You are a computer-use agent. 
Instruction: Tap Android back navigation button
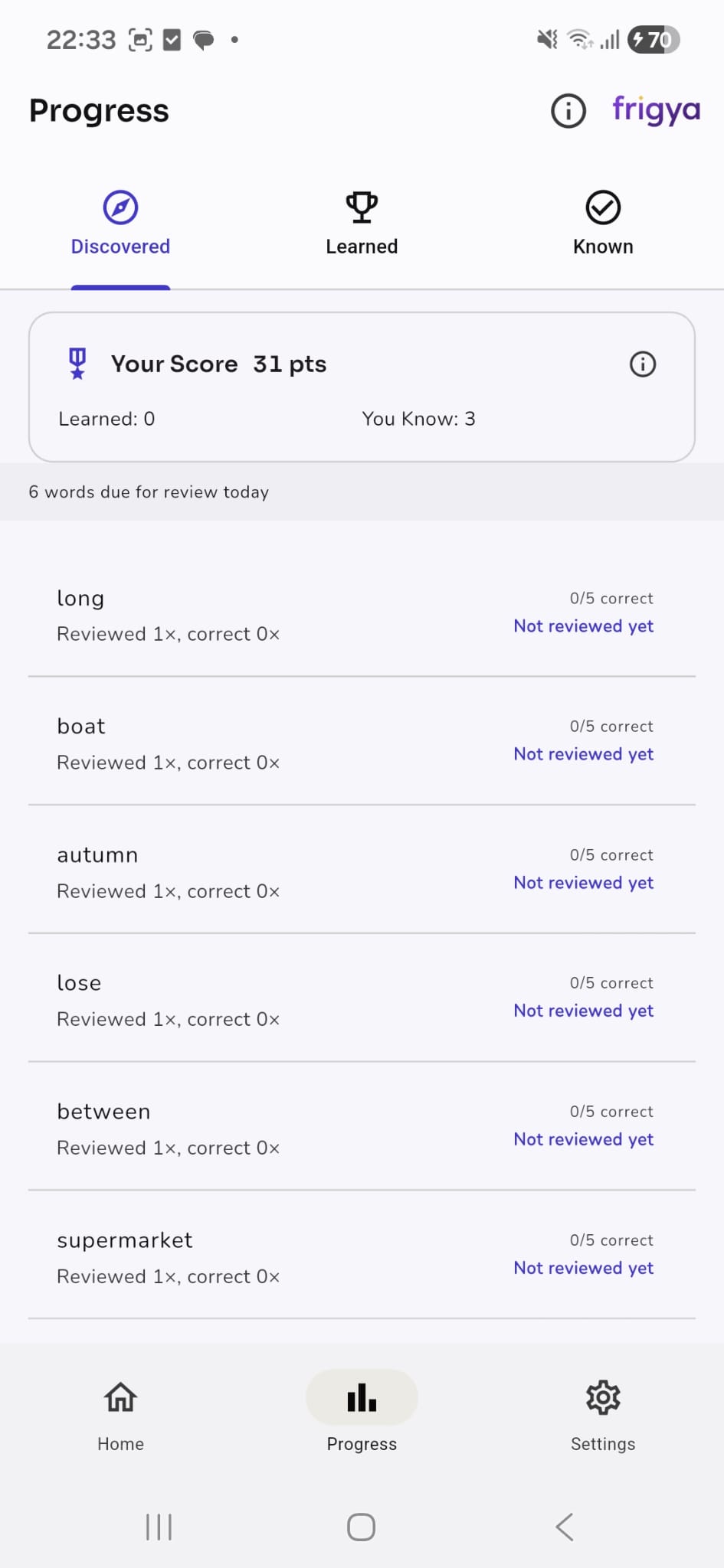pyautogui.click(x=565, y=1527)
